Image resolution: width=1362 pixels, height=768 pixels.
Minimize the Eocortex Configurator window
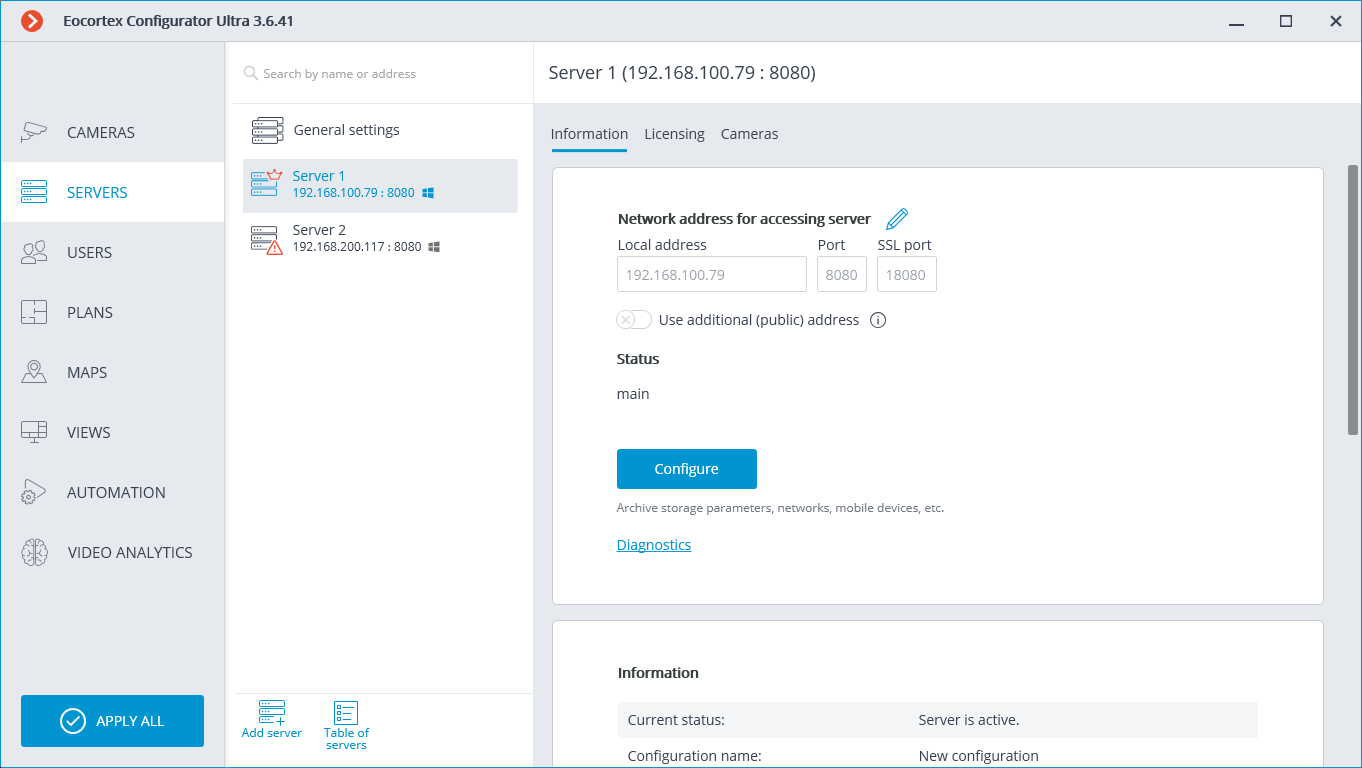click(x=1237, y=21)
